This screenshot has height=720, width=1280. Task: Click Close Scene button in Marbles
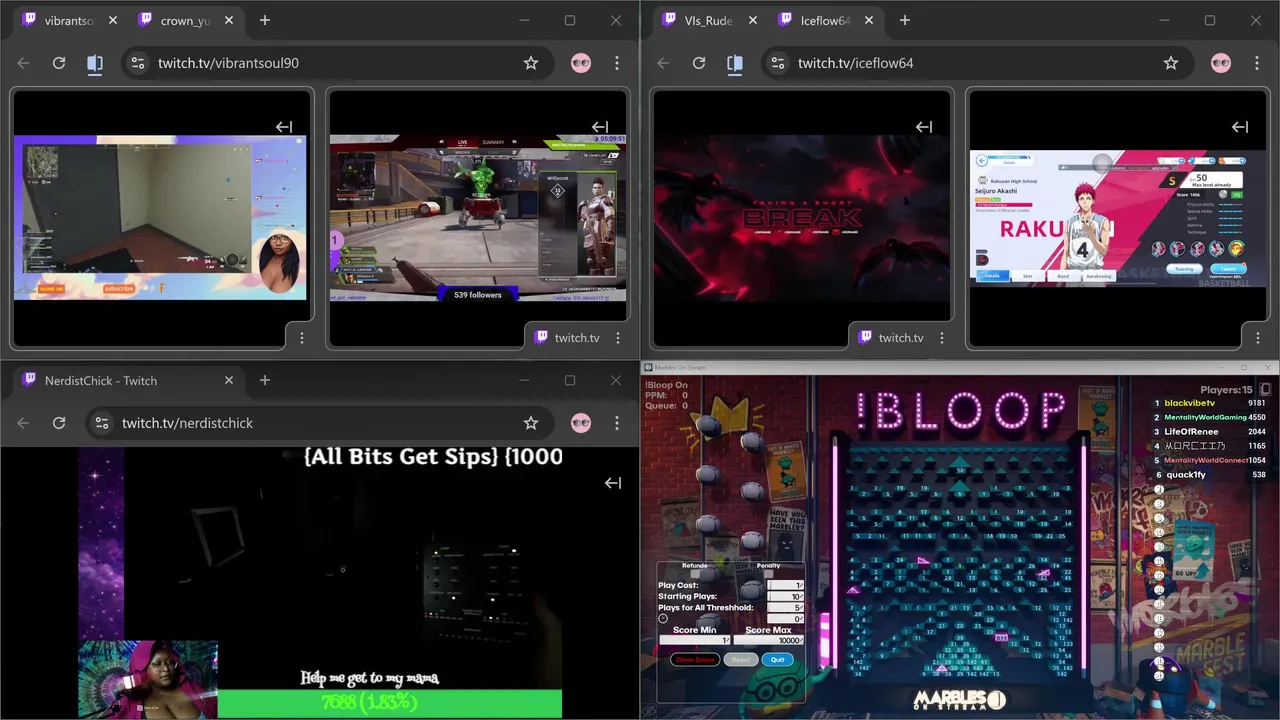(695, 660)
